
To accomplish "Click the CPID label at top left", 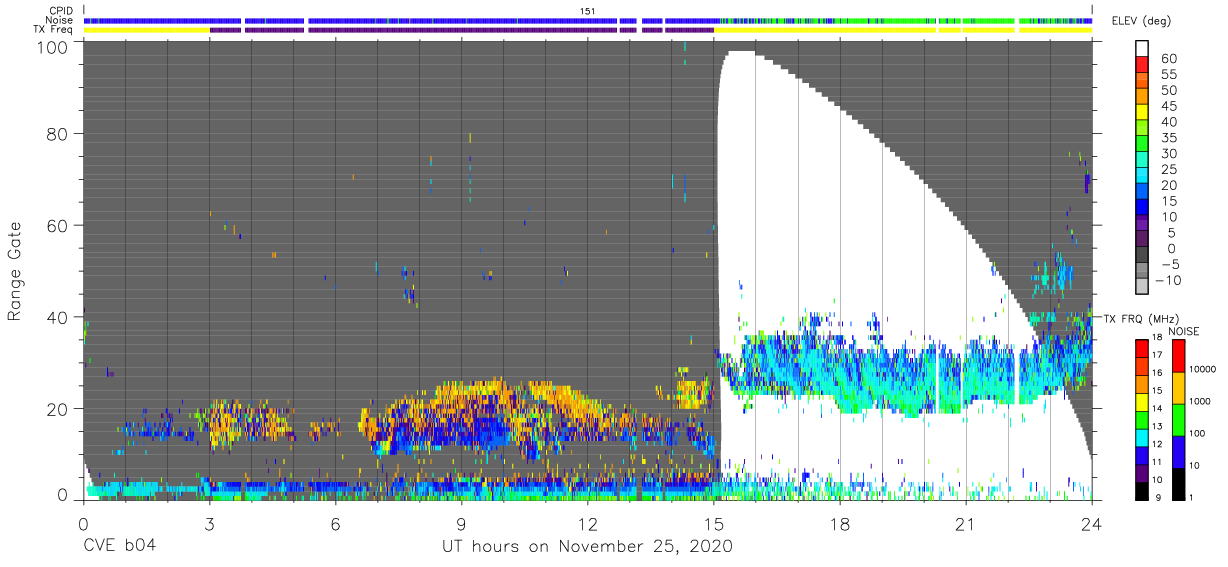I will 62,11.
